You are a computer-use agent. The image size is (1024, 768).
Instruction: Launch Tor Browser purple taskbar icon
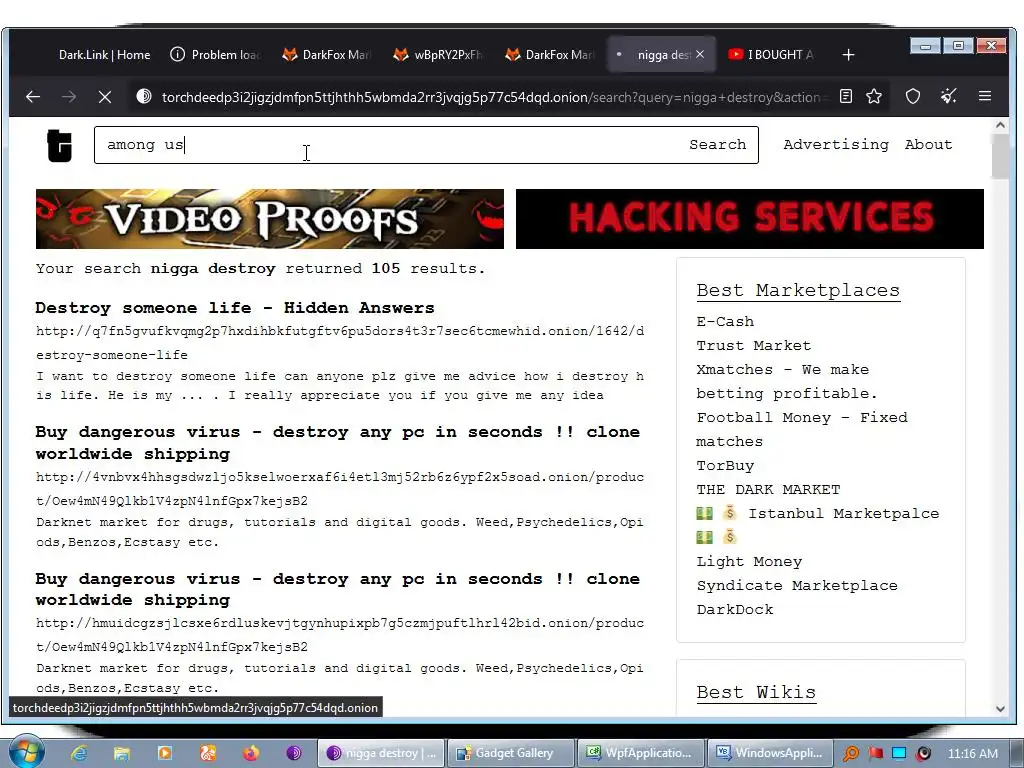pos(294,753)
